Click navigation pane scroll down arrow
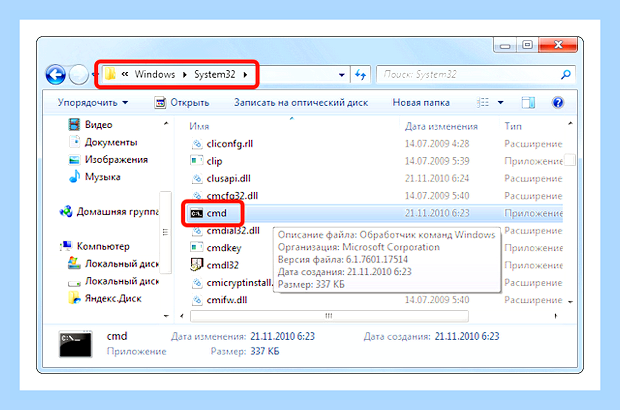The image size is (620, 410). coord(166,316)
